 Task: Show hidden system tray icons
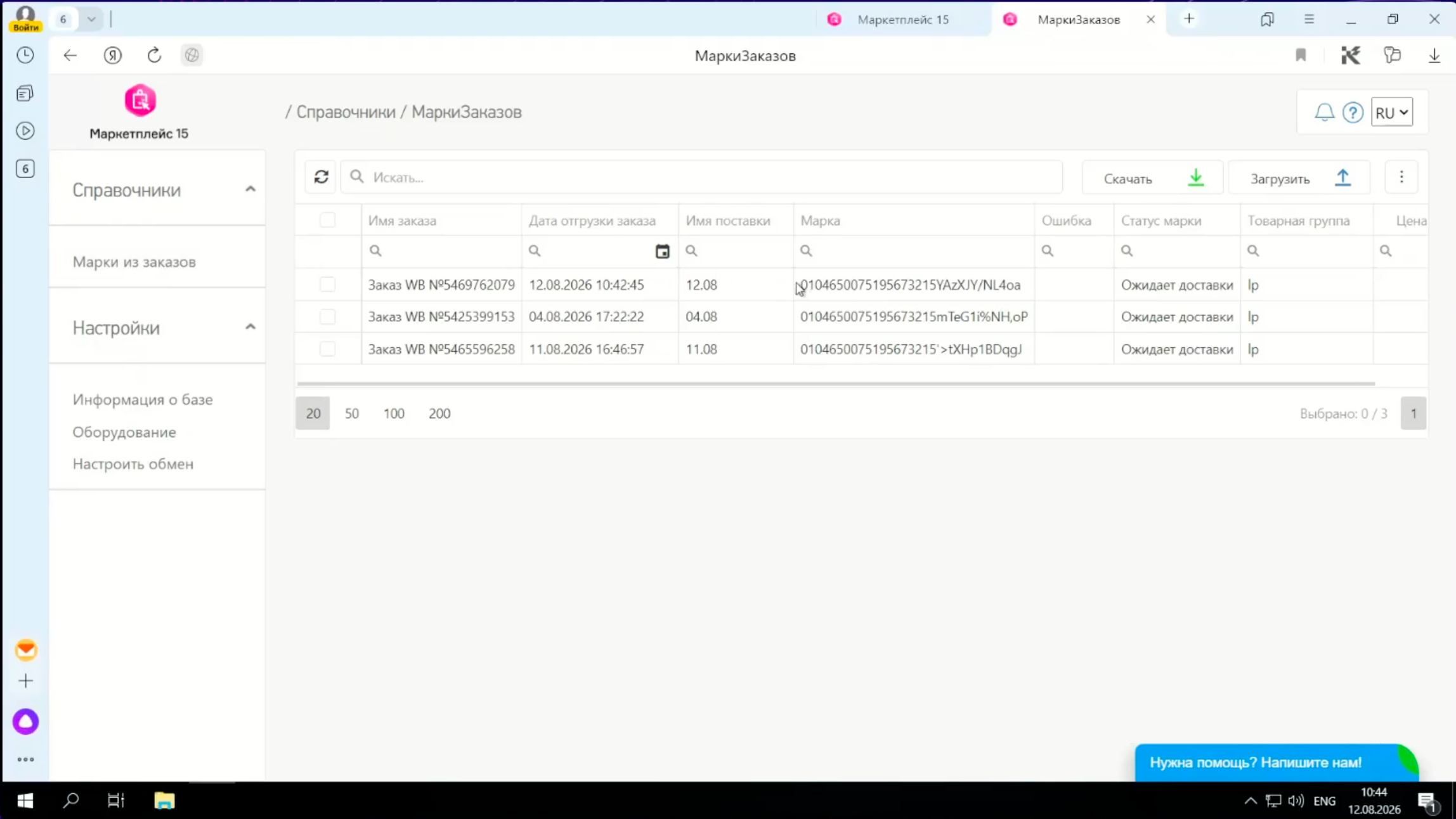click(1250, 801)
